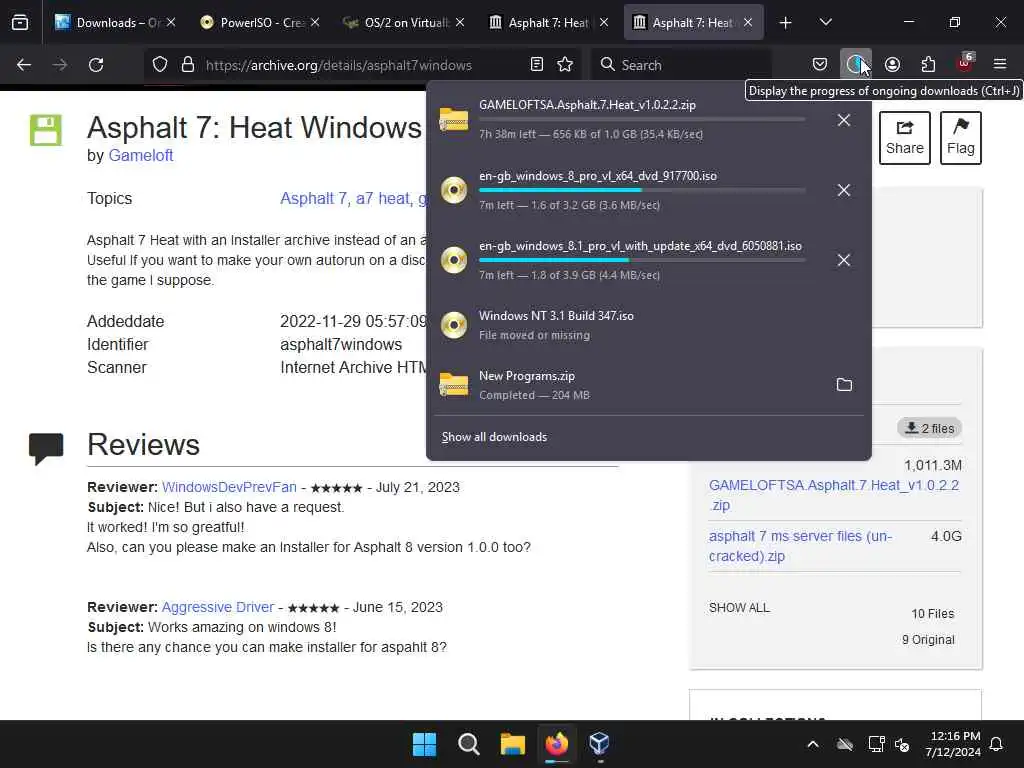1024x768 pixels.
Task: Close the PowerISO tab
Action: (315, 23)
